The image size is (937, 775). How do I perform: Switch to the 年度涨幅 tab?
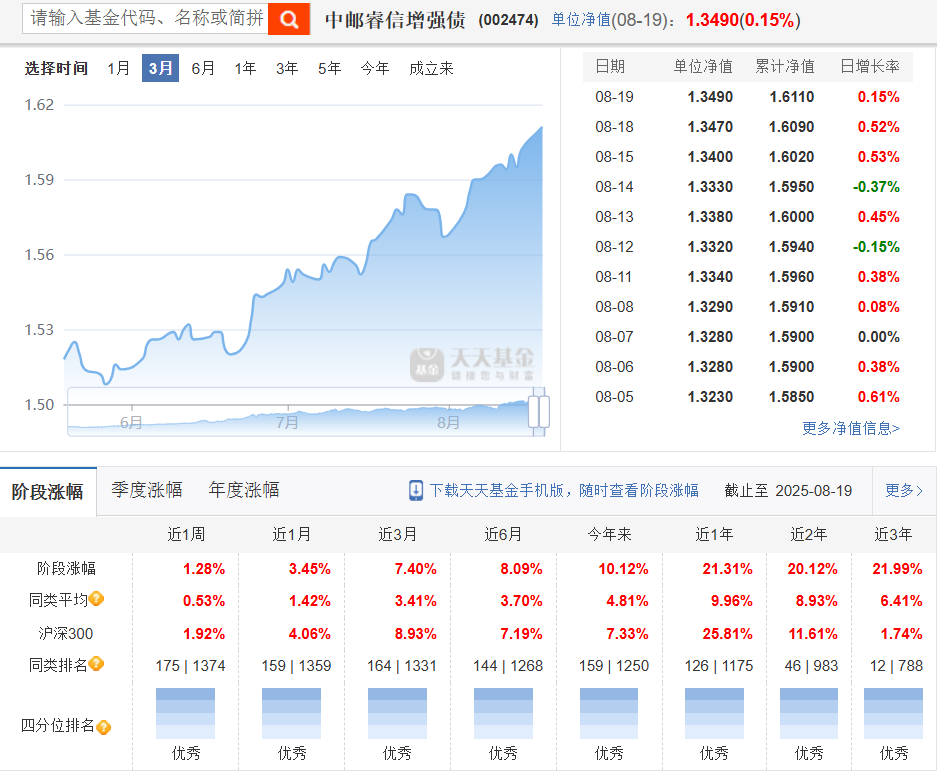(244, 490)
